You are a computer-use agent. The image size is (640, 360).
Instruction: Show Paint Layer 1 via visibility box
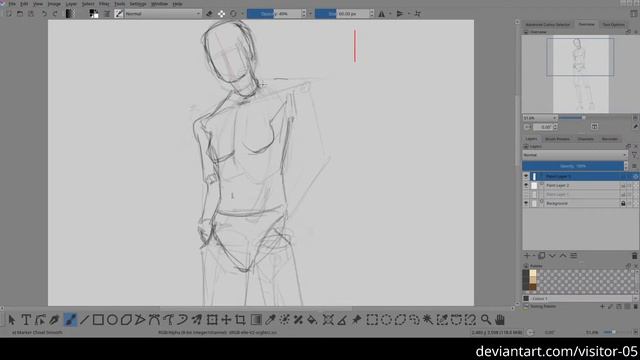(526, 194)
